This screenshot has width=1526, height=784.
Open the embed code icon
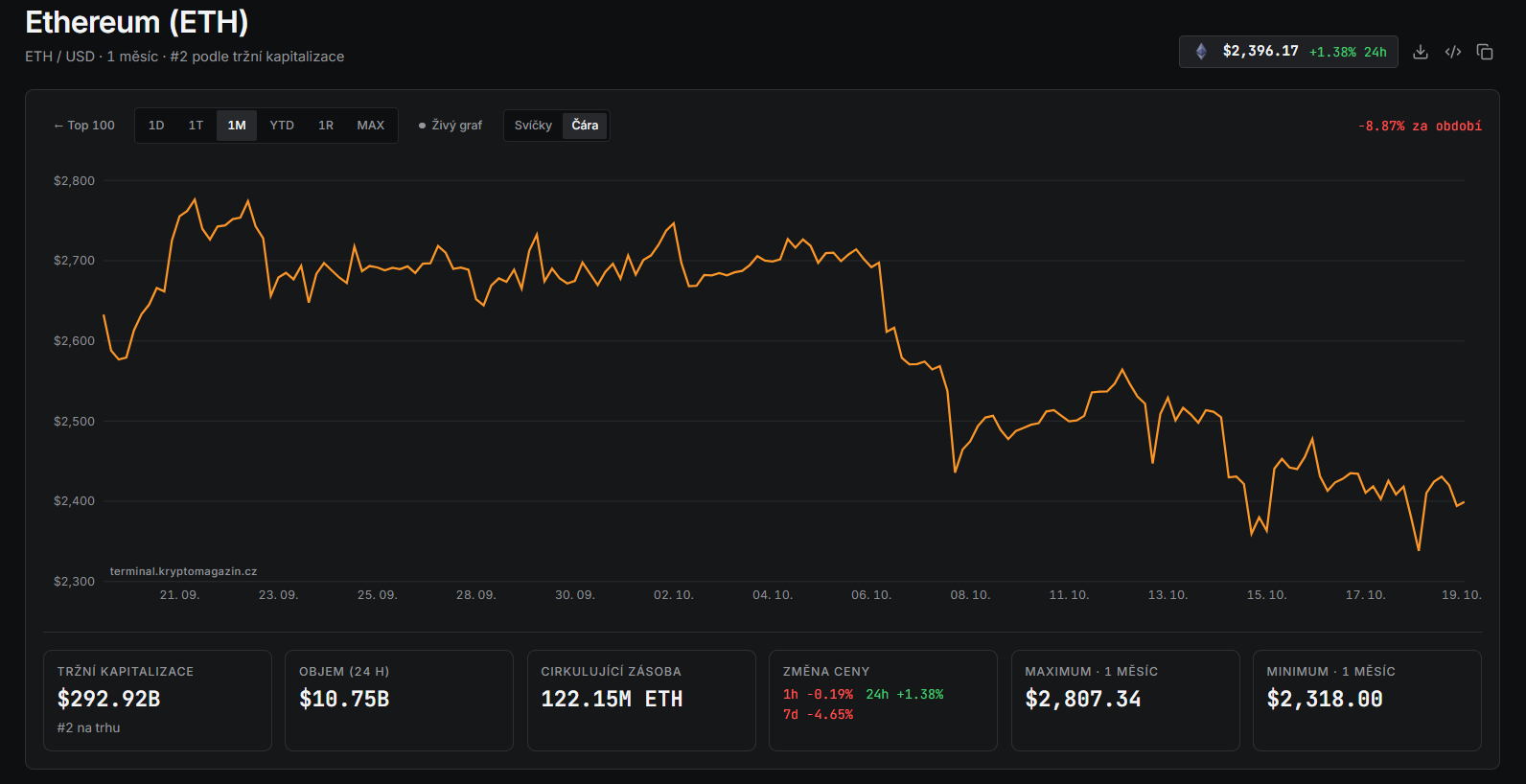[1453, 52]
